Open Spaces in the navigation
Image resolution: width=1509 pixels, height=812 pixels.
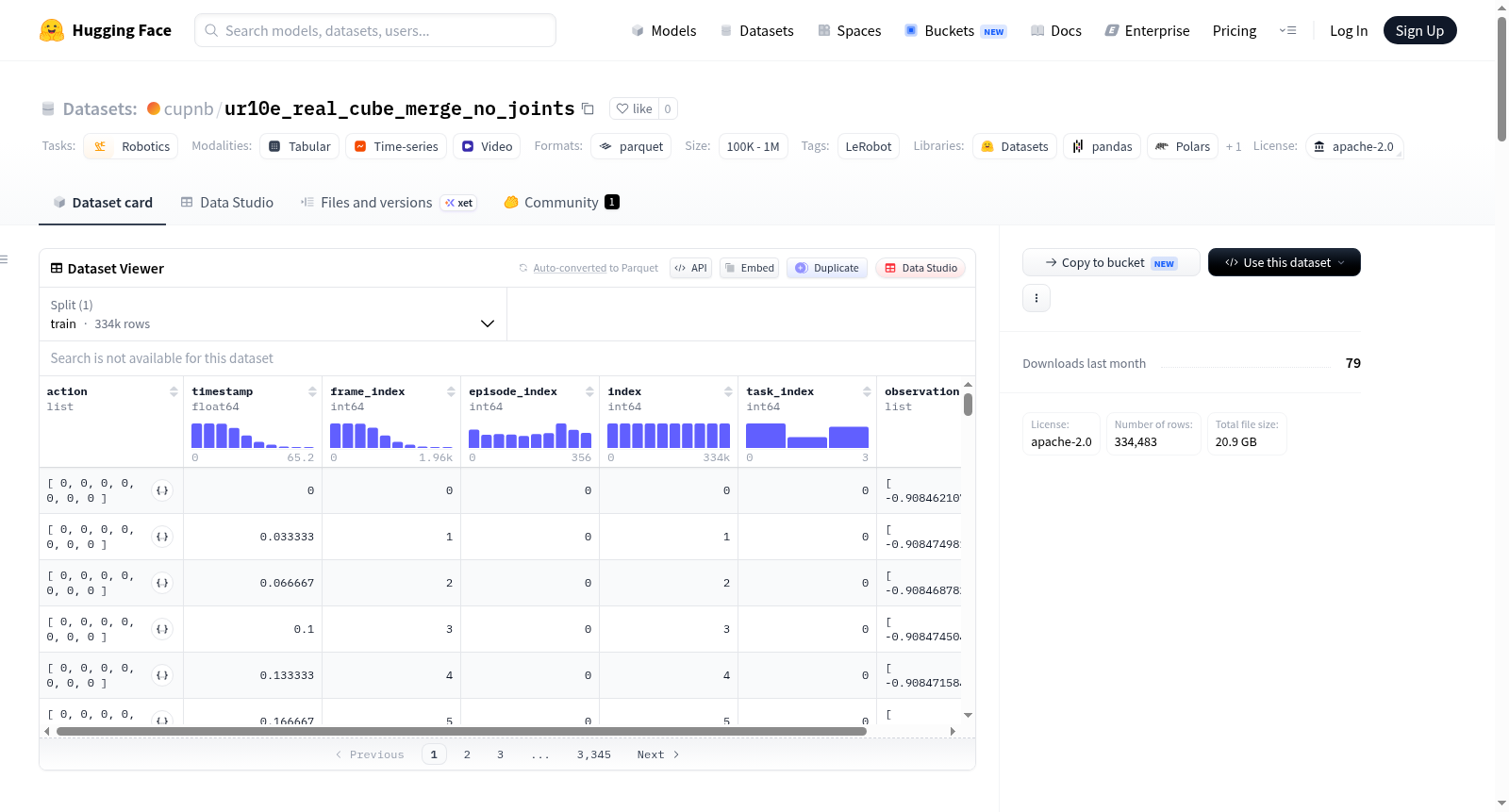pyautogui.click(x=850, y=30)
